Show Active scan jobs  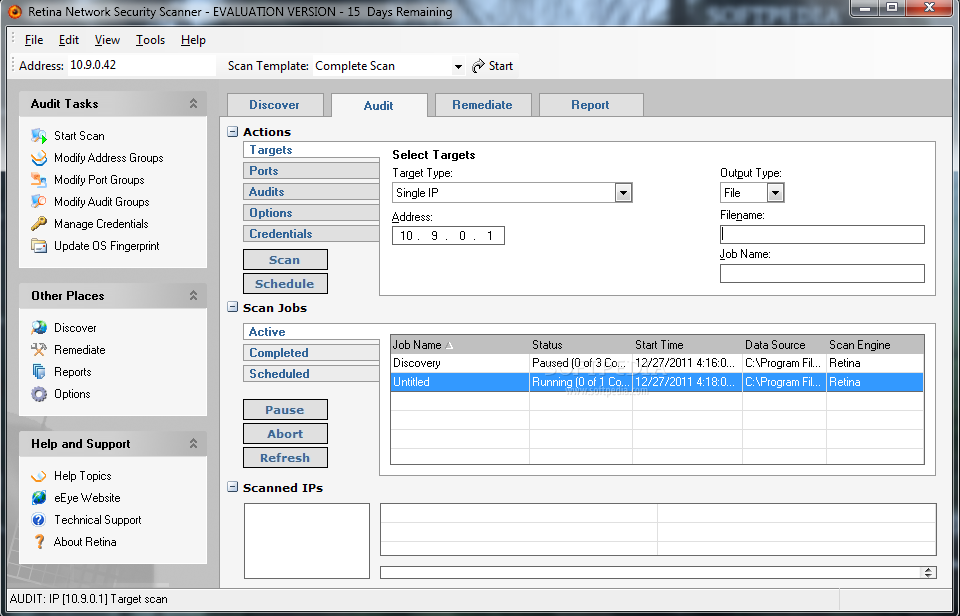[x=311, y=332]
